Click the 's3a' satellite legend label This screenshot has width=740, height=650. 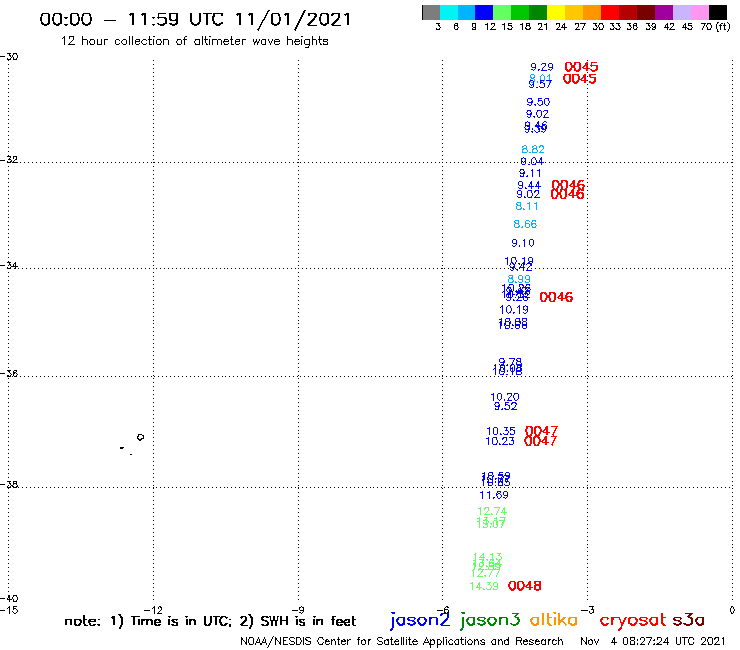[x=689, y=621]
